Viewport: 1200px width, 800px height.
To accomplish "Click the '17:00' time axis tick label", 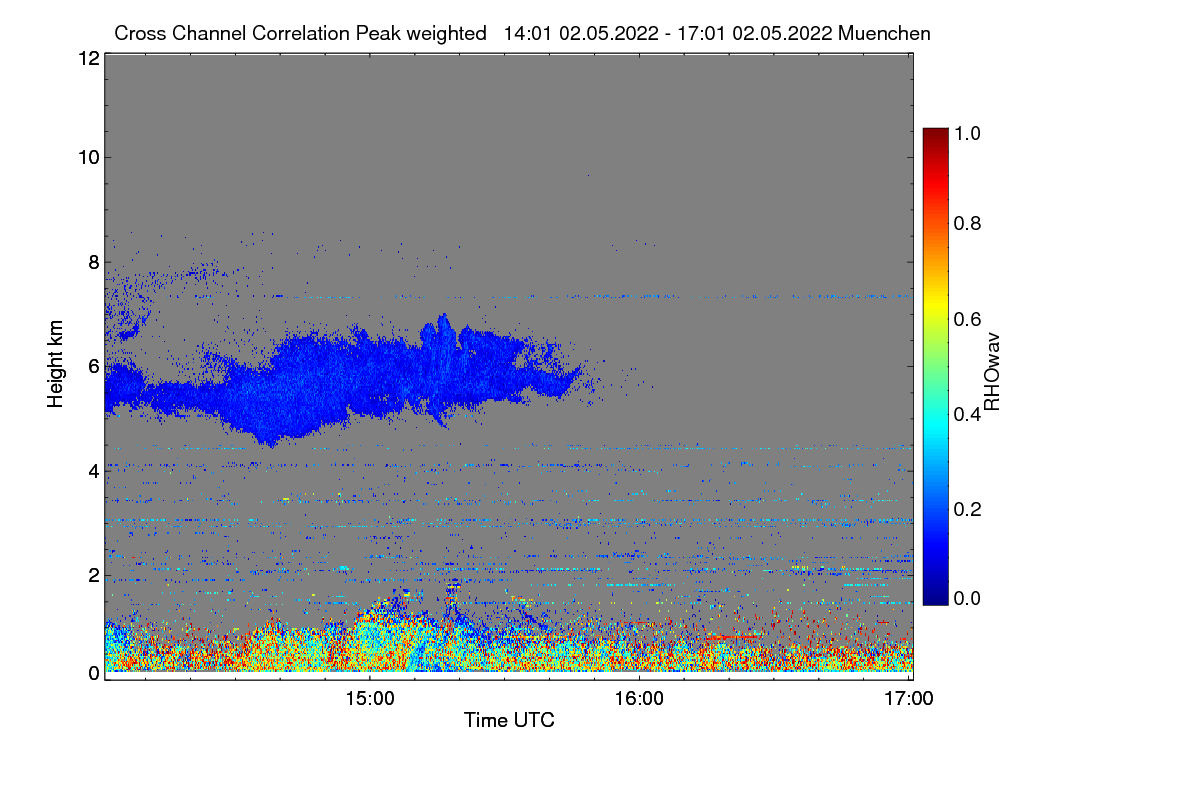I will click(x=908, y=699).
